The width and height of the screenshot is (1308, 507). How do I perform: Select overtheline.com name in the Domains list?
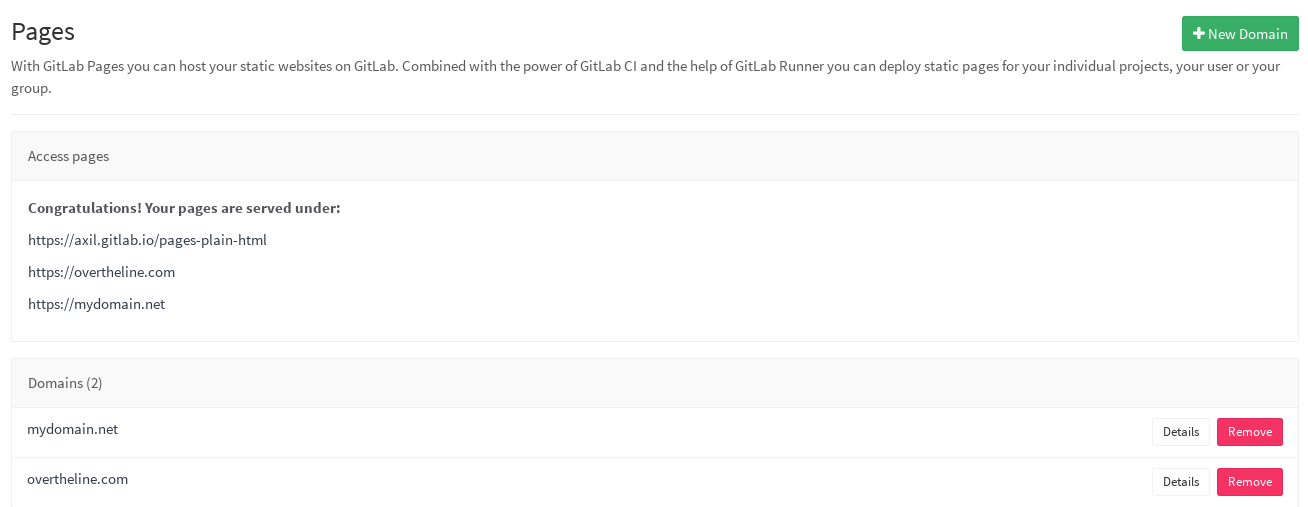(x=77, y=479)
